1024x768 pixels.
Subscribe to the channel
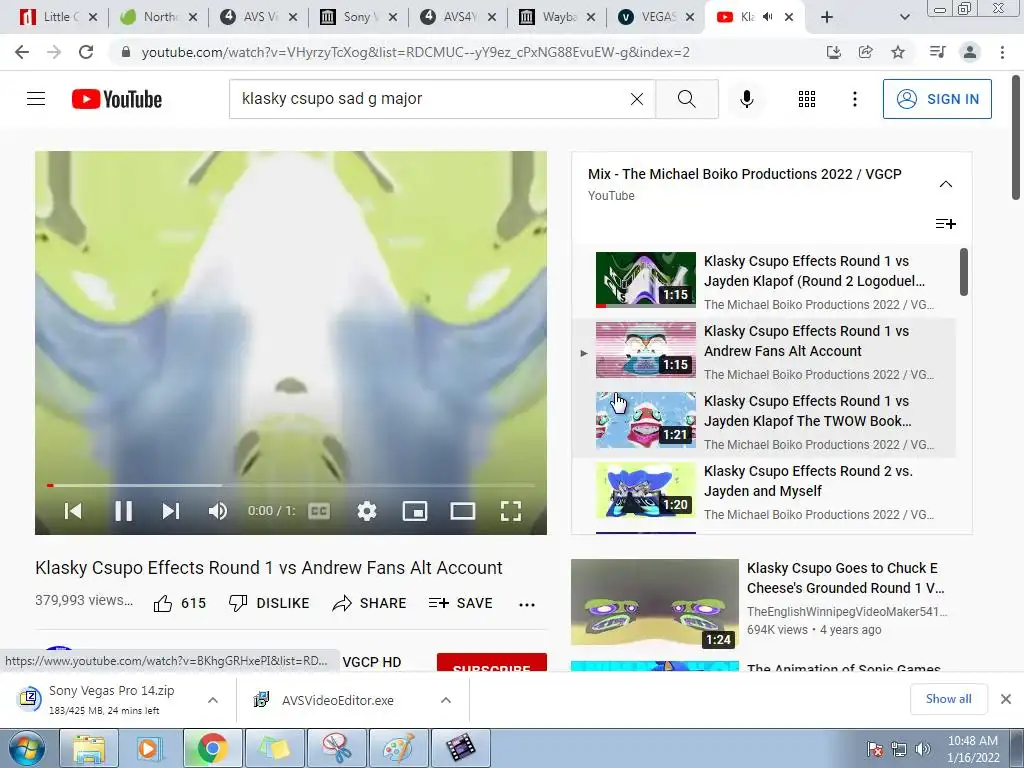click(492, 663)
